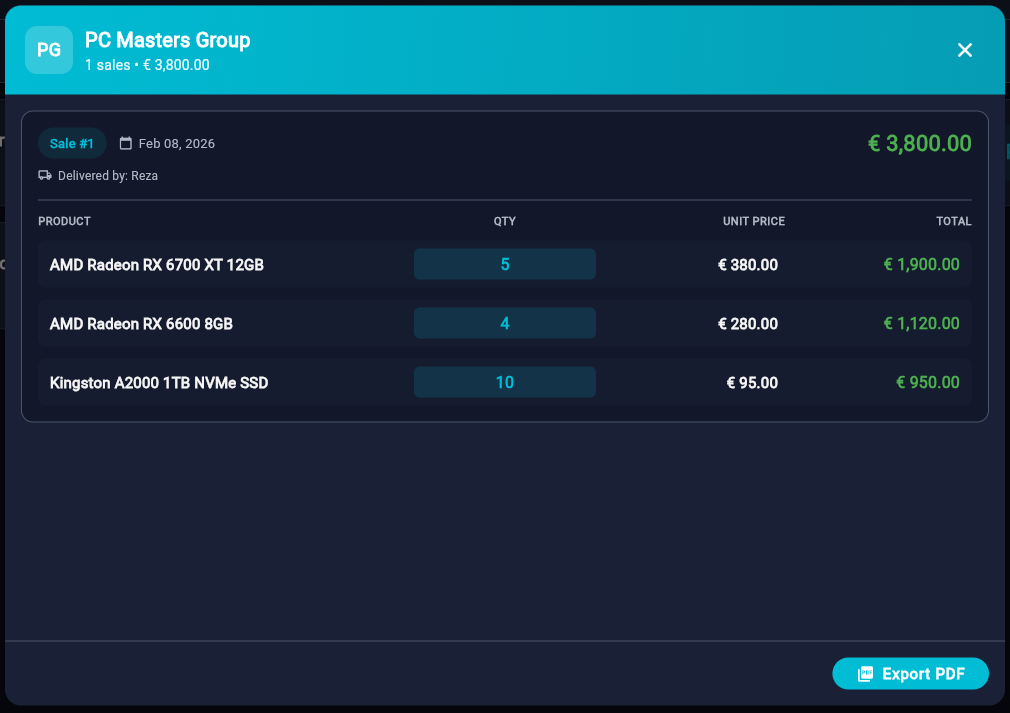Click the PG avatar badge
This screenshot has width=1010, height=713.
coord(49,50)
